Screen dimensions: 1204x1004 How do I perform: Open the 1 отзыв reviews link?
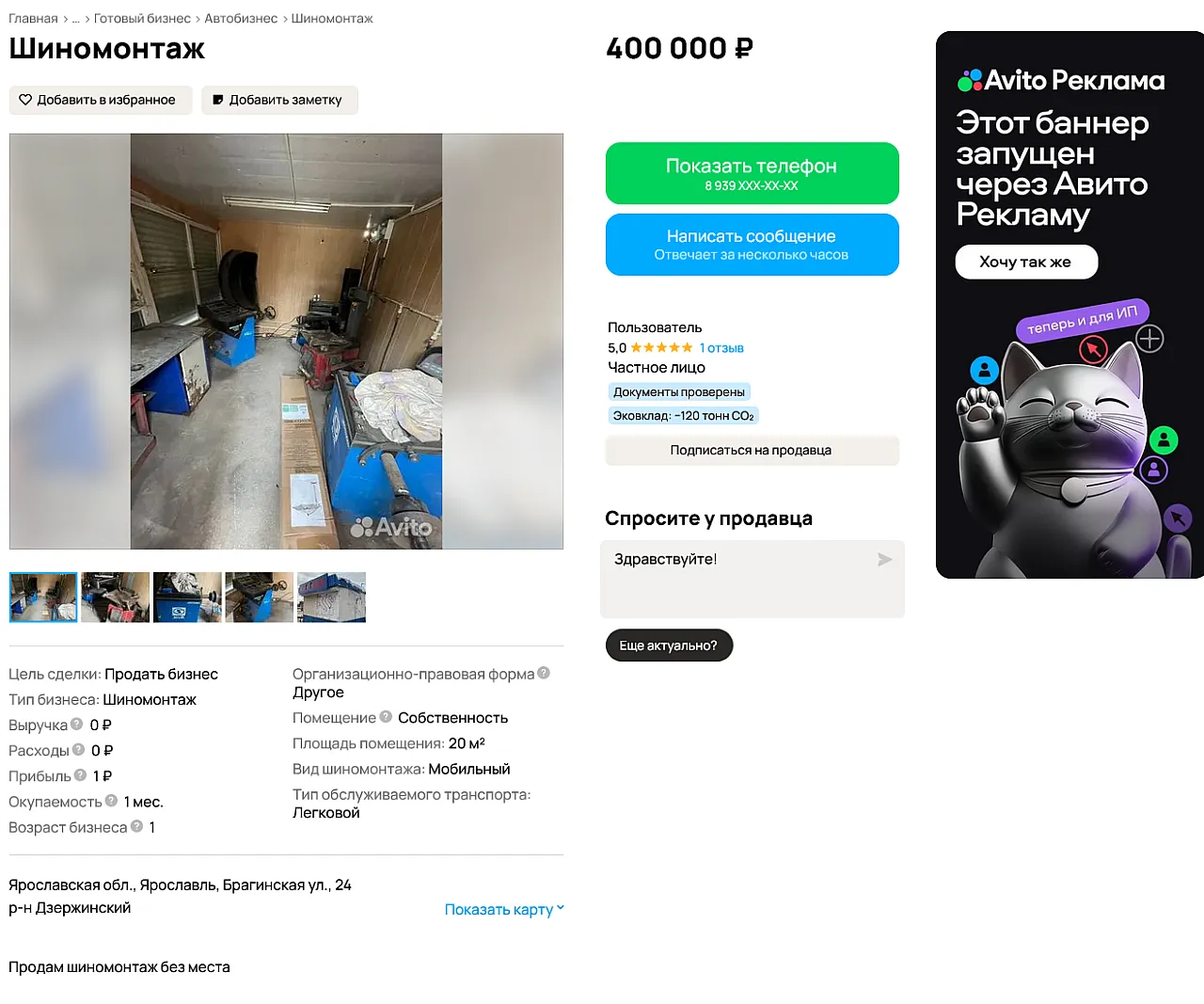click(x=721, y=348)
